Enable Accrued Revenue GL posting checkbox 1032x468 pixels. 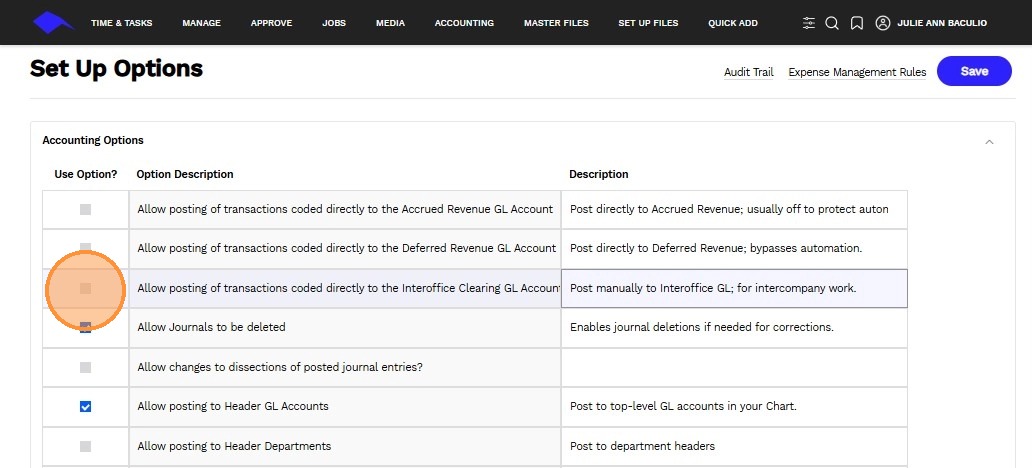tap(85, 210)
